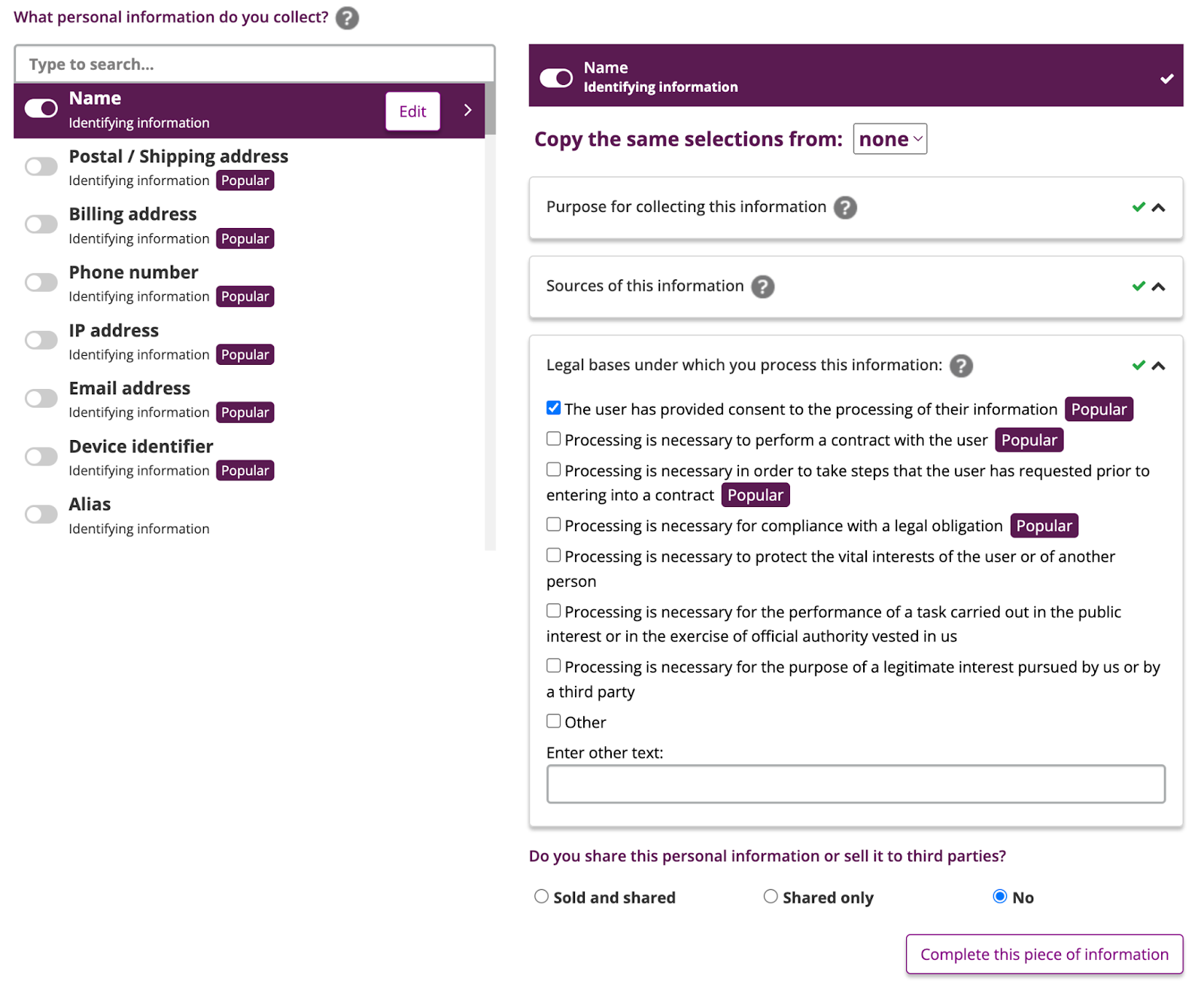Image resolution: width=1204 pixels, height=990 pixels.
Task: Click Complete this piece of information
Action: pyautogui.click(x=1044, y=954)
